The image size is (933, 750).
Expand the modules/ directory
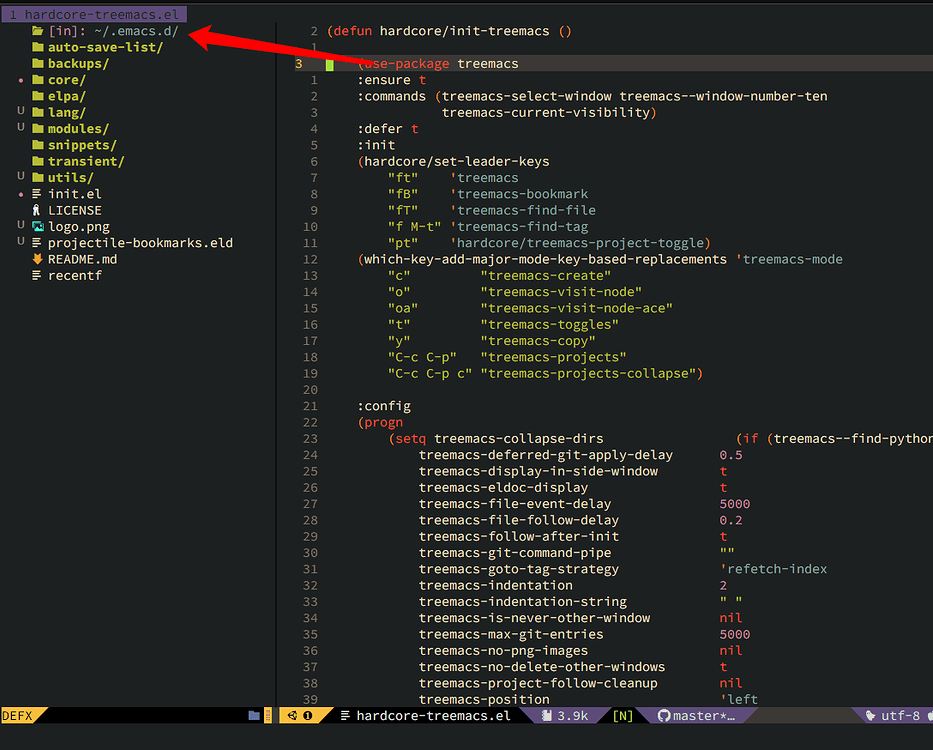79,128
